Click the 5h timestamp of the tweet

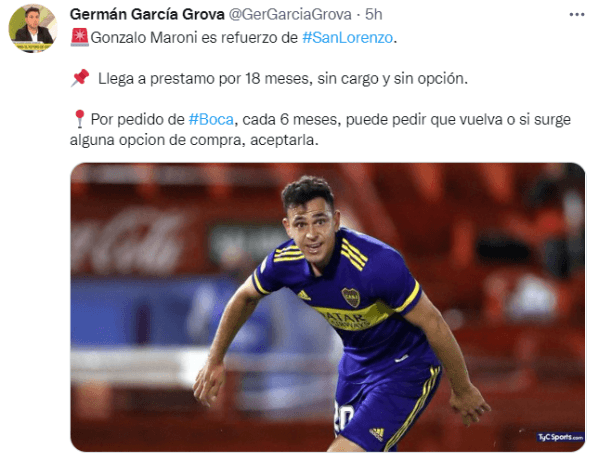373,14
